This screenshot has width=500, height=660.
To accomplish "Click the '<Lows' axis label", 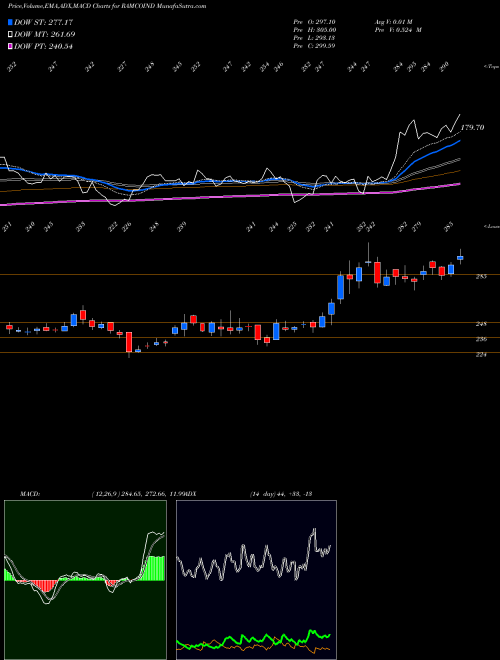I will click(491, 226).
